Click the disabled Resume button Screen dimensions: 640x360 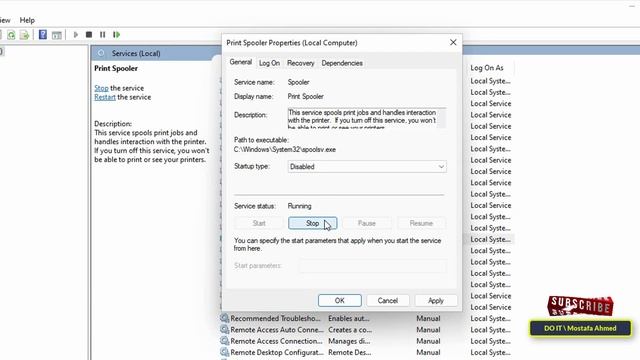421,223
